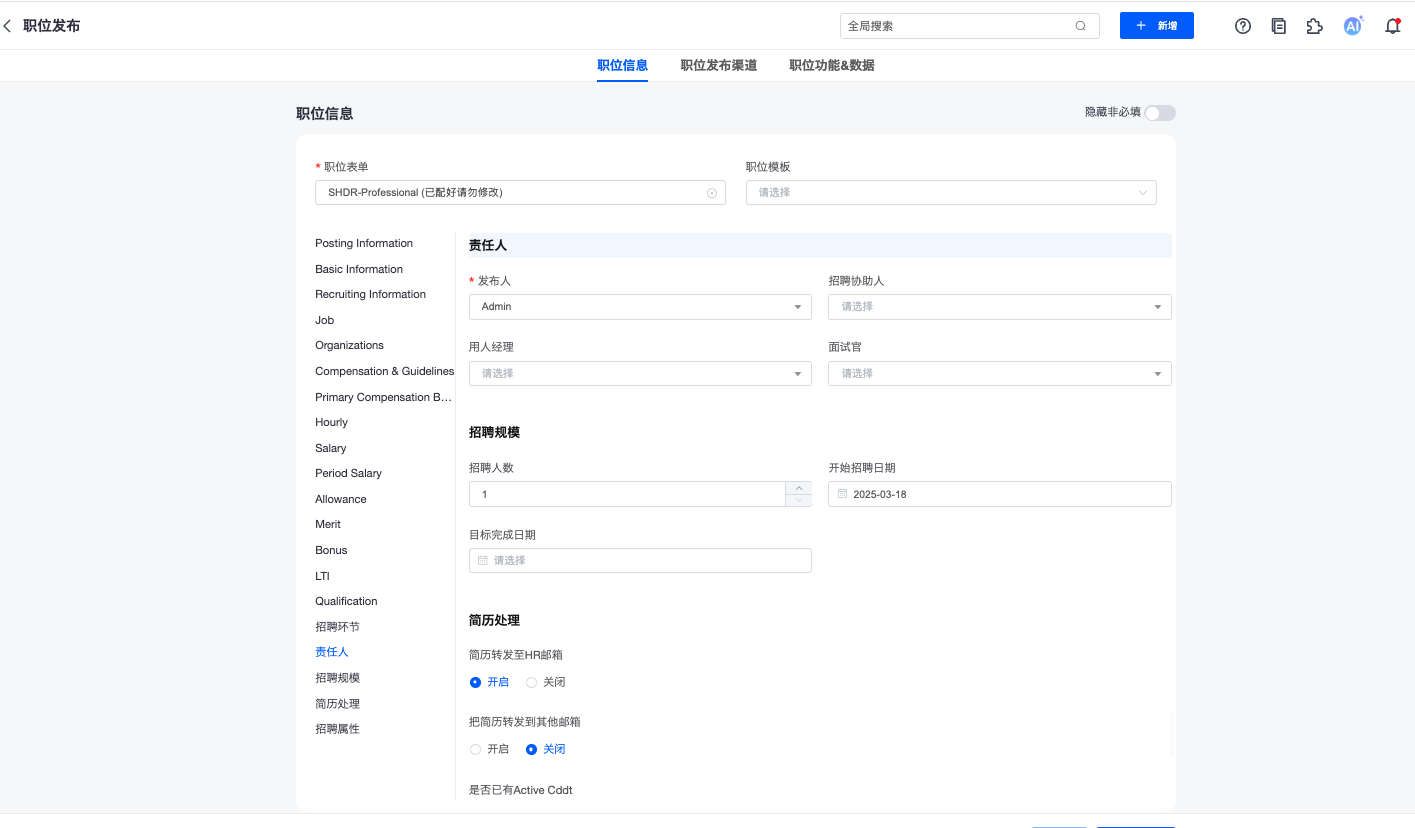Increase 招聘人数 with the up stepper arrow
This screenshot has height=828, width=1415.
(x=798, y=488)
